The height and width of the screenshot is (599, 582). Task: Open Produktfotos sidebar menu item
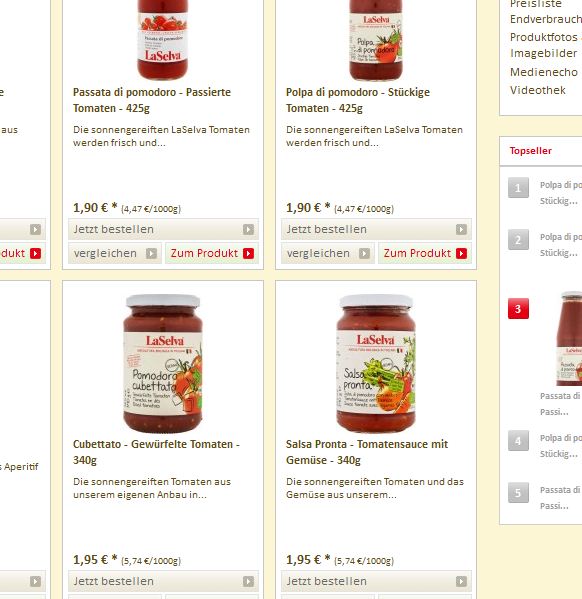pos(543,37)
